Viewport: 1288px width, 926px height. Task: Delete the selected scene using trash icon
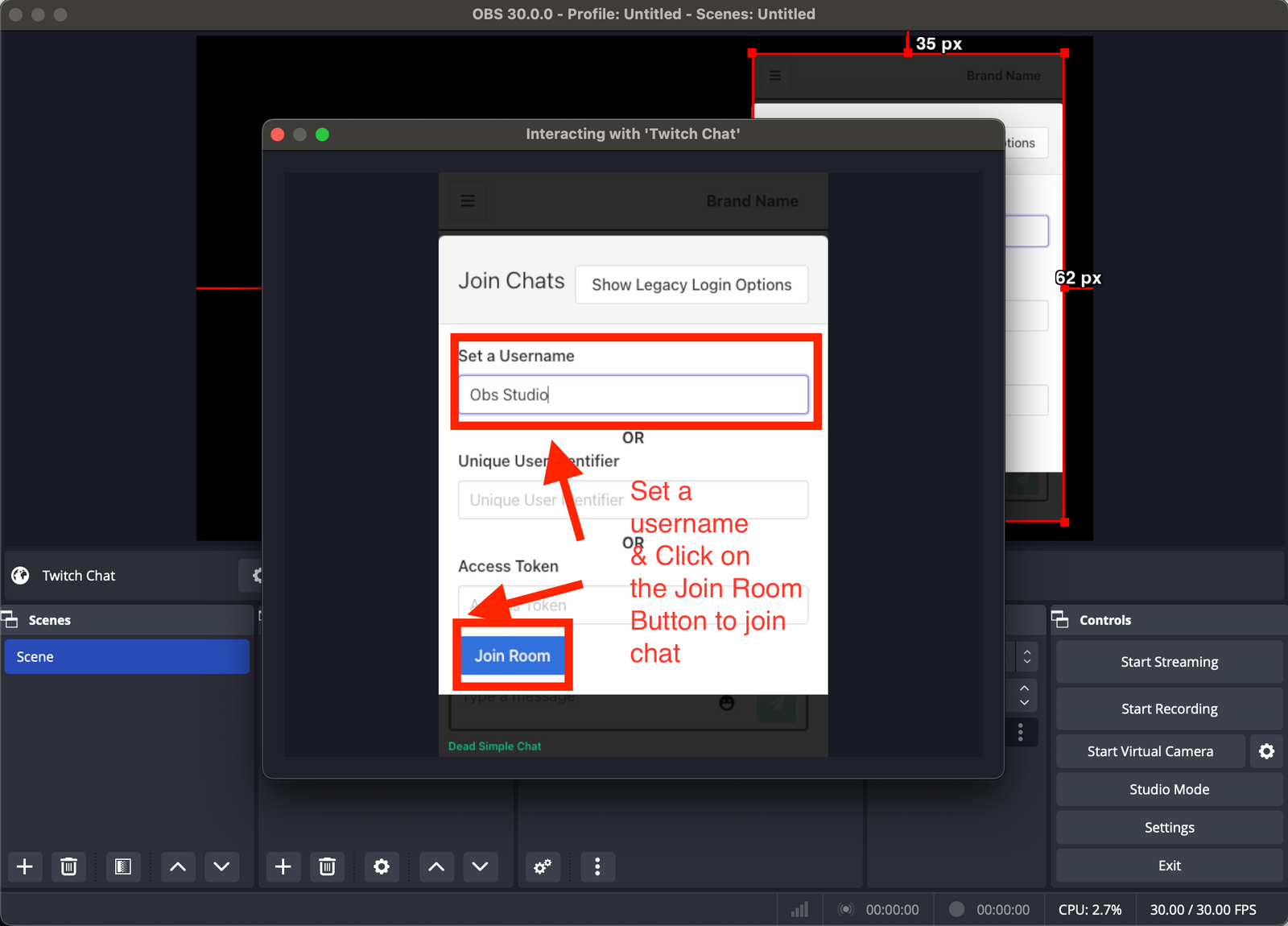(x=69, y=867)
